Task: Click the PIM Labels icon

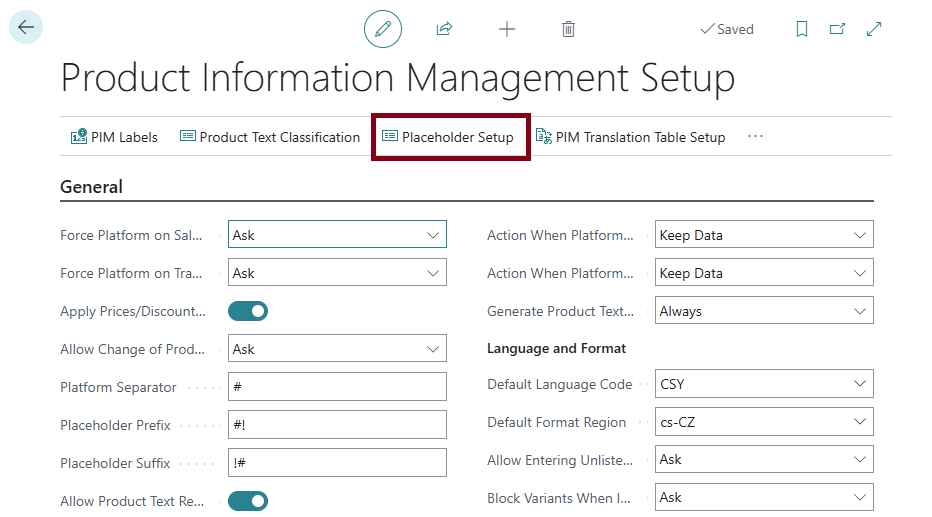Action: pos(79,137)
